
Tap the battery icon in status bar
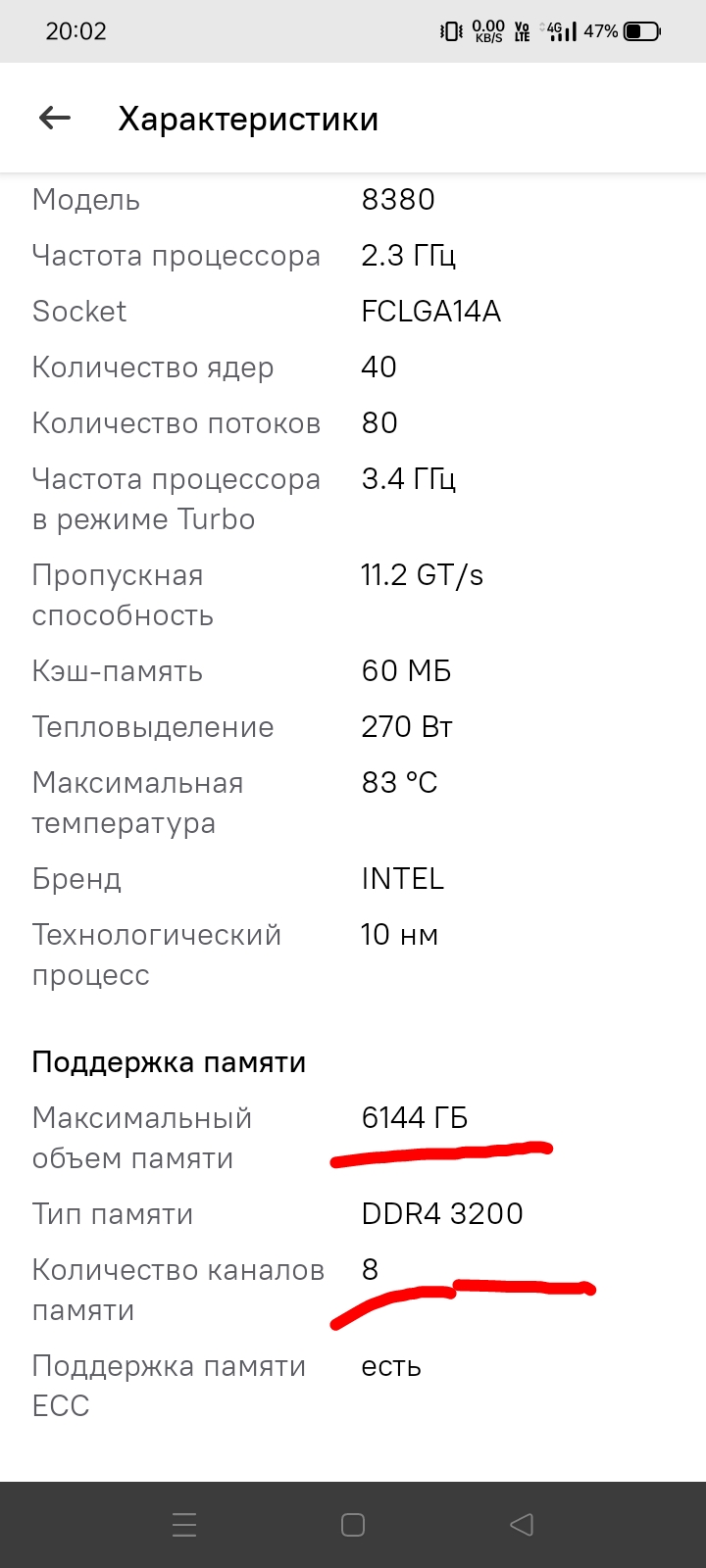click(642, 31)
